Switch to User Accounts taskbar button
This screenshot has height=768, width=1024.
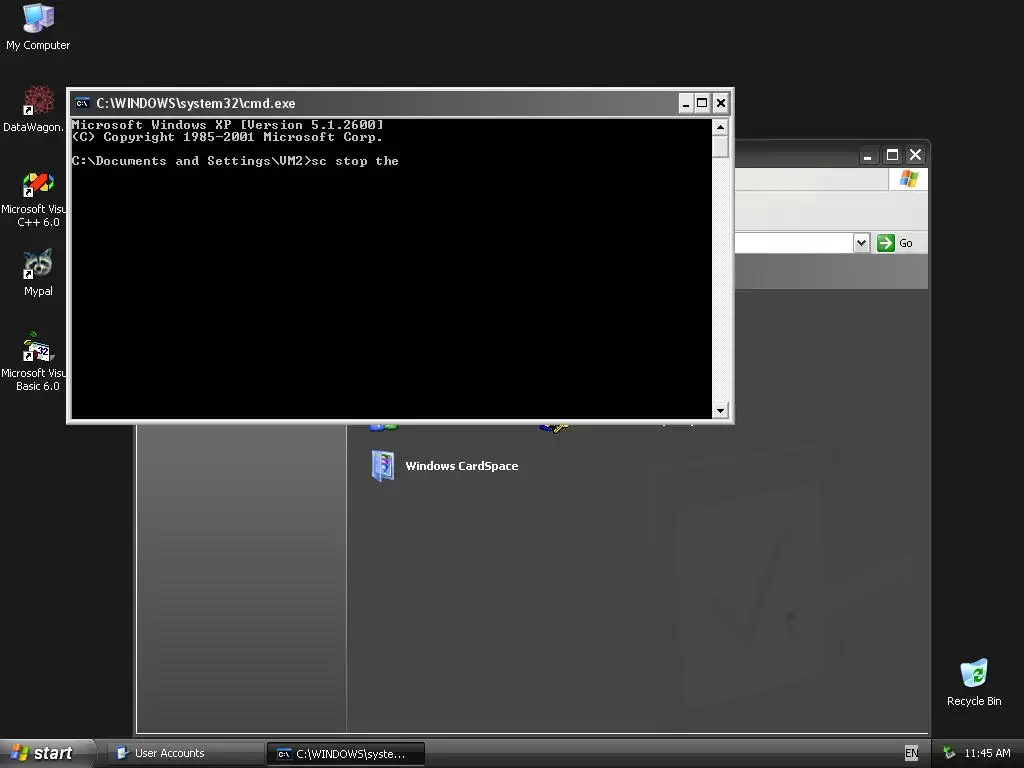tap(185, 753)
